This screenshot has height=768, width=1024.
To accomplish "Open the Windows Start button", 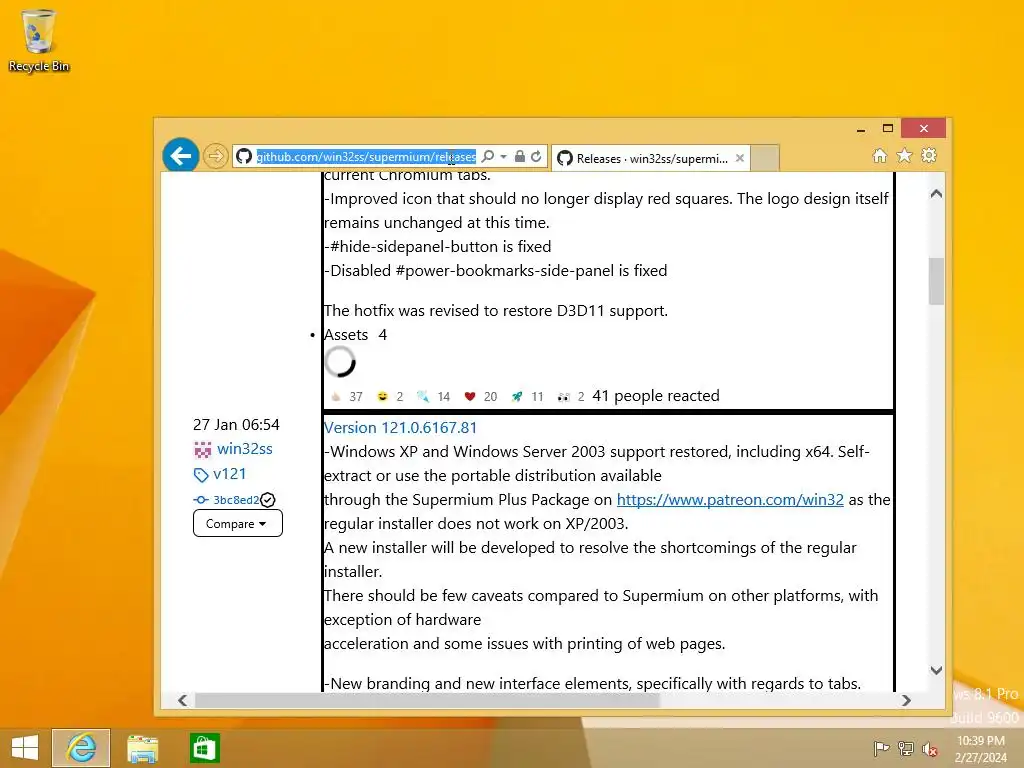I will 25,748.
